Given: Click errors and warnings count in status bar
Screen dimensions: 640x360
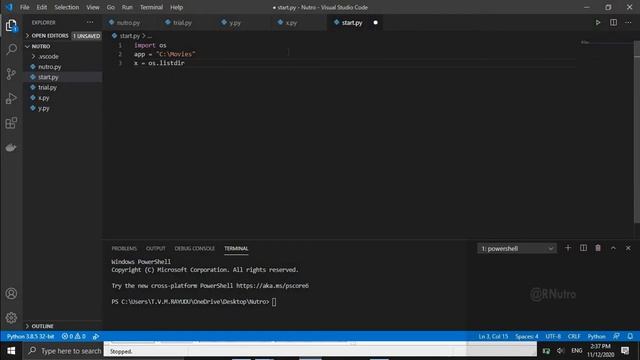Looking at the screenshot, I should (74, 336).
